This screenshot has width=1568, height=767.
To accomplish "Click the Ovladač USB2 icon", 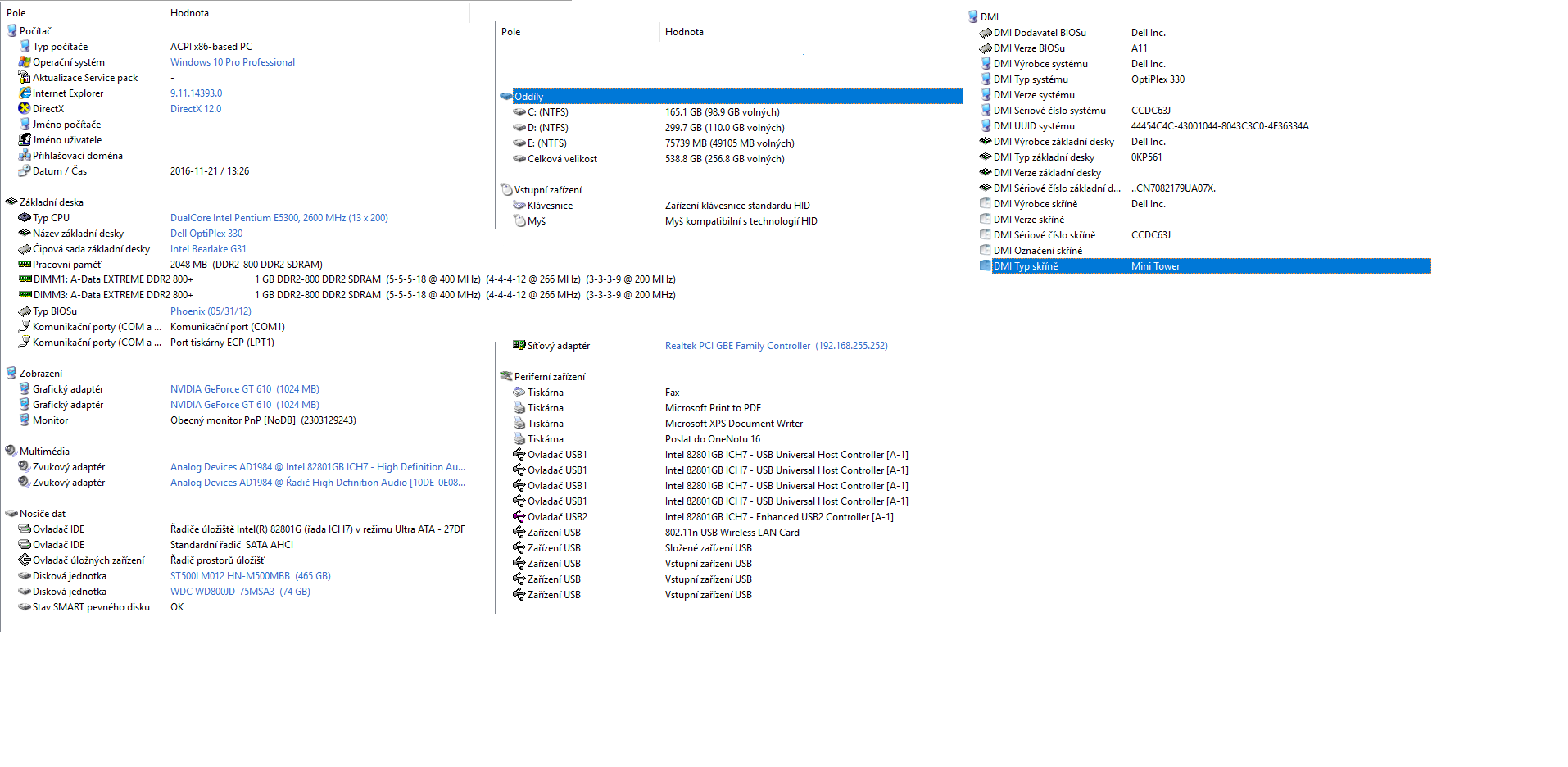I will tap(519, 517).
